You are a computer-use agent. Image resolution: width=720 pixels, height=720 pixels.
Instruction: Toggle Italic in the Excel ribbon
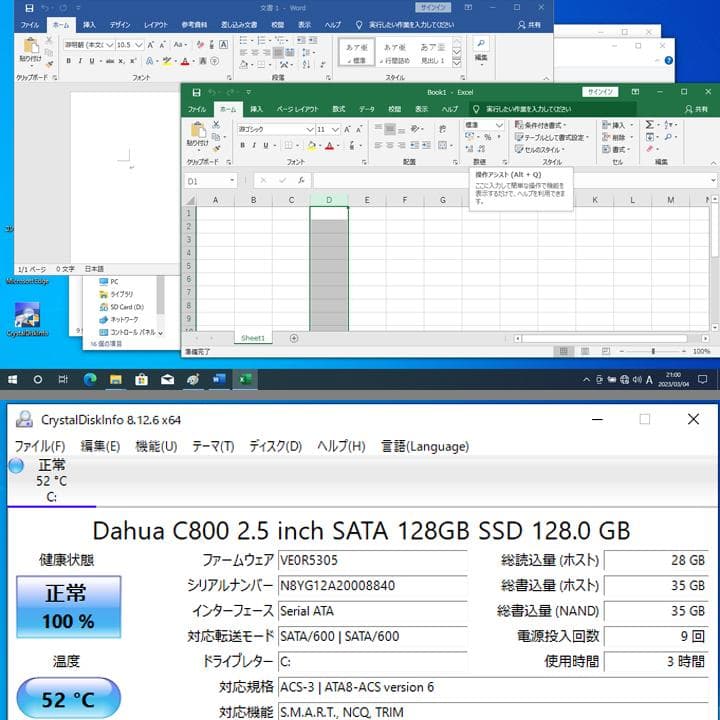pos(254,146)
